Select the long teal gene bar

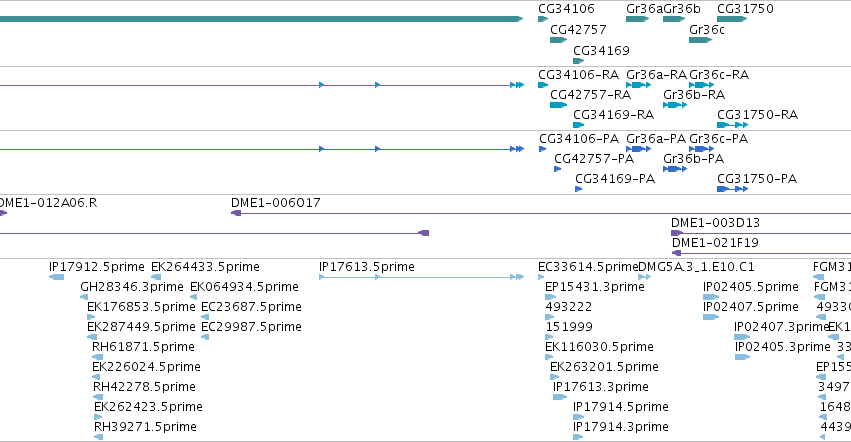pyautogui.click(x=262, y=19)
